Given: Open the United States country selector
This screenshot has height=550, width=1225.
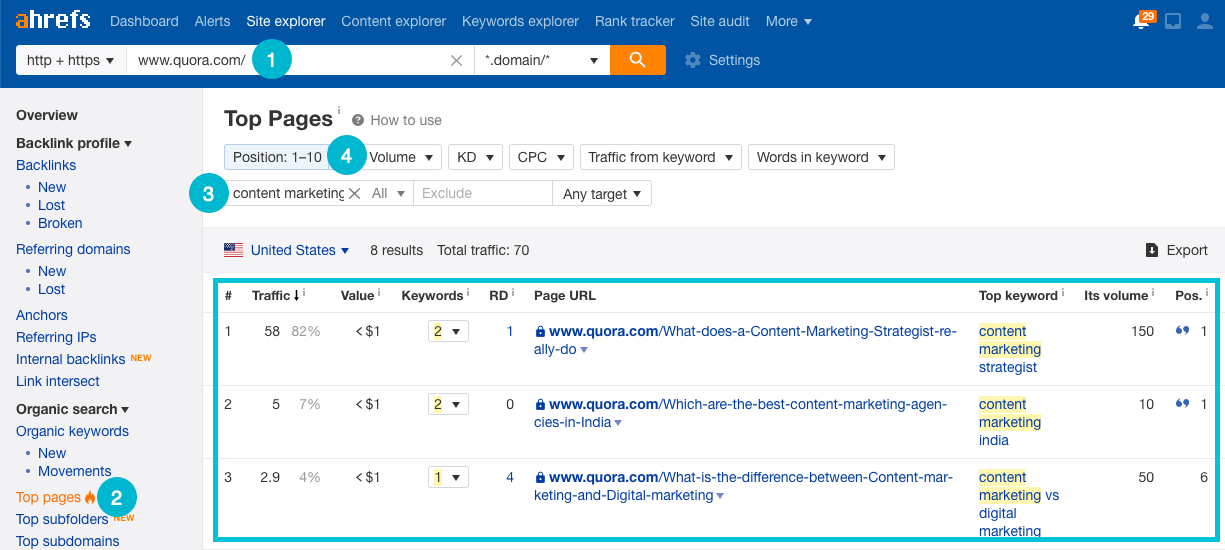Looking at the screenshot, I should [x=299, y=250].
